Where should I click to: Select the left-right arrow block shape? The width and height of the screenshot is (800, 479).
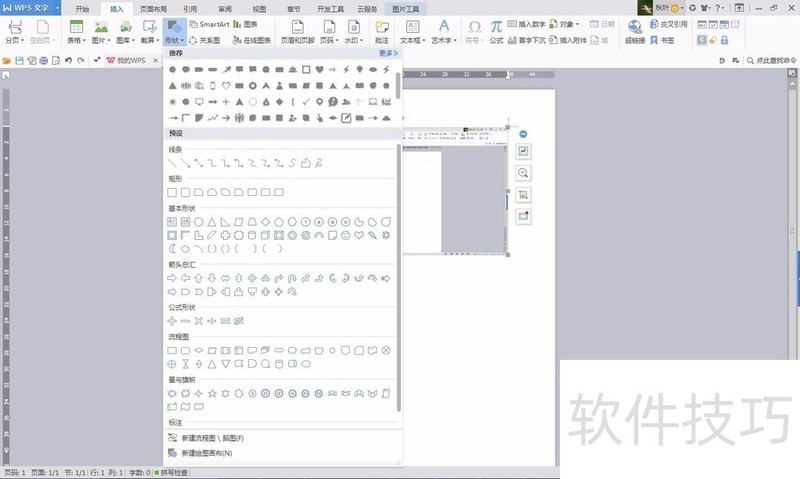tap(225, 278)
